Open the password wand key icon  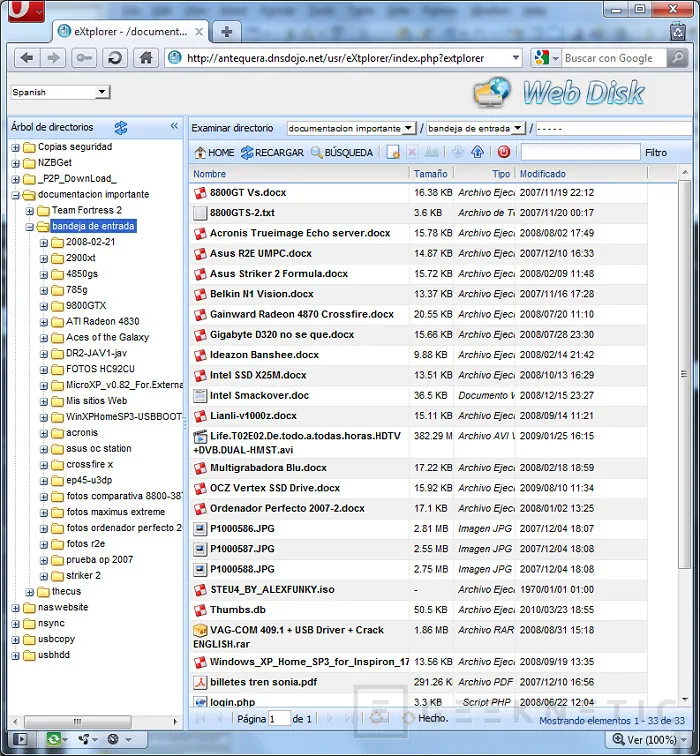pos(84,58)
